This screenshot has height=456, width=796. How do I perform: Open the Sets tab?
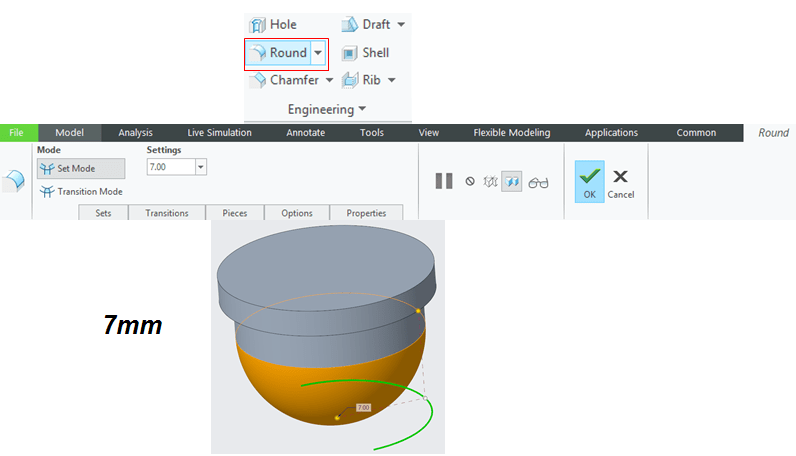pos(103,213)
